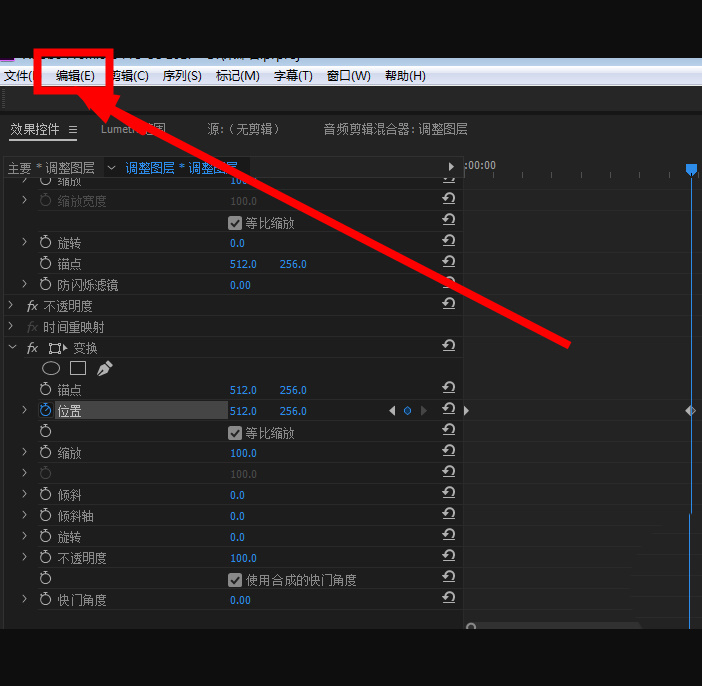Switch to the 源:(无剪辑) tab
The height and width of the screenshot is (686, 702).
click(243, 129)
